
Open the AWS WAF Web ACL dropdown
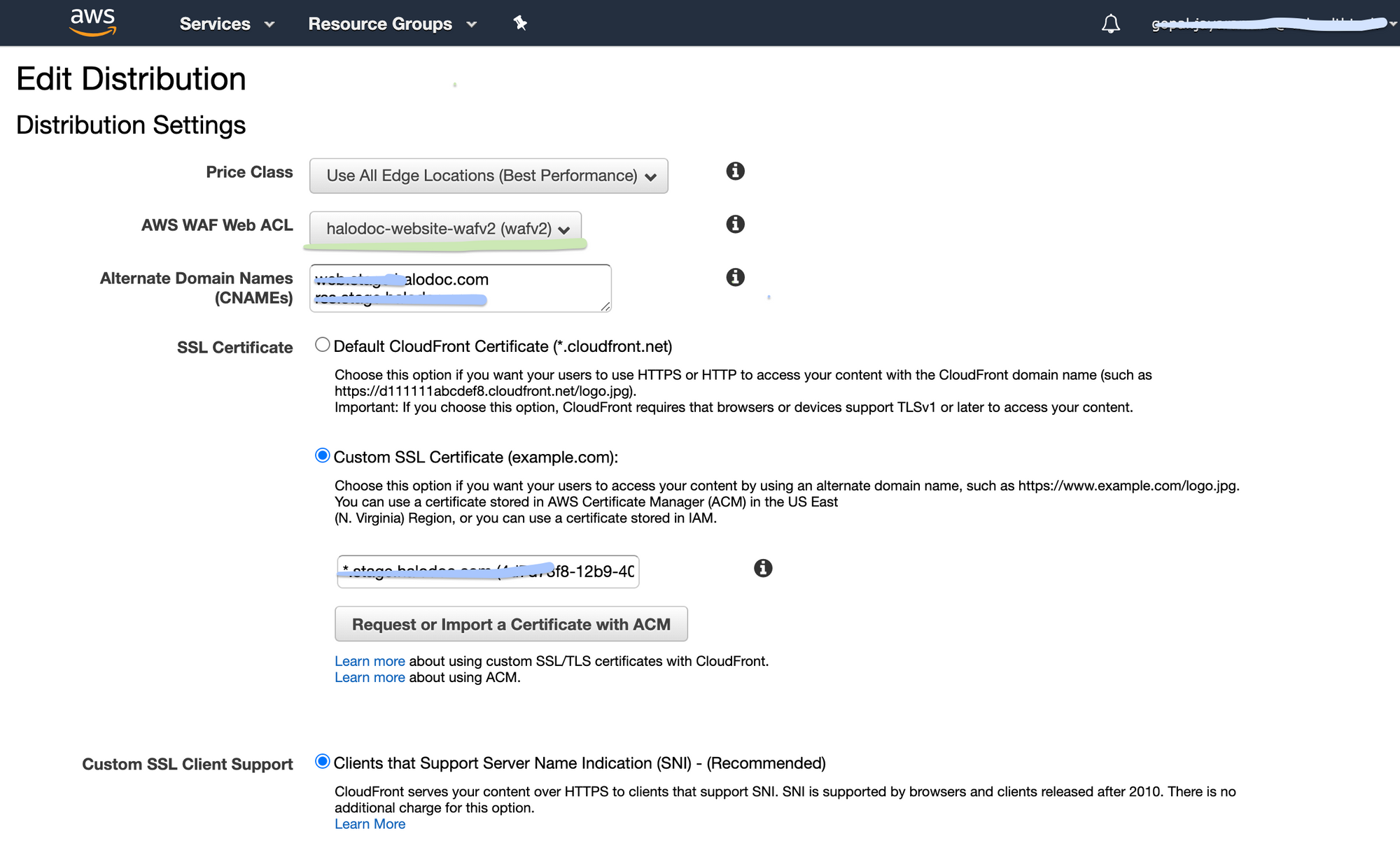445,229
